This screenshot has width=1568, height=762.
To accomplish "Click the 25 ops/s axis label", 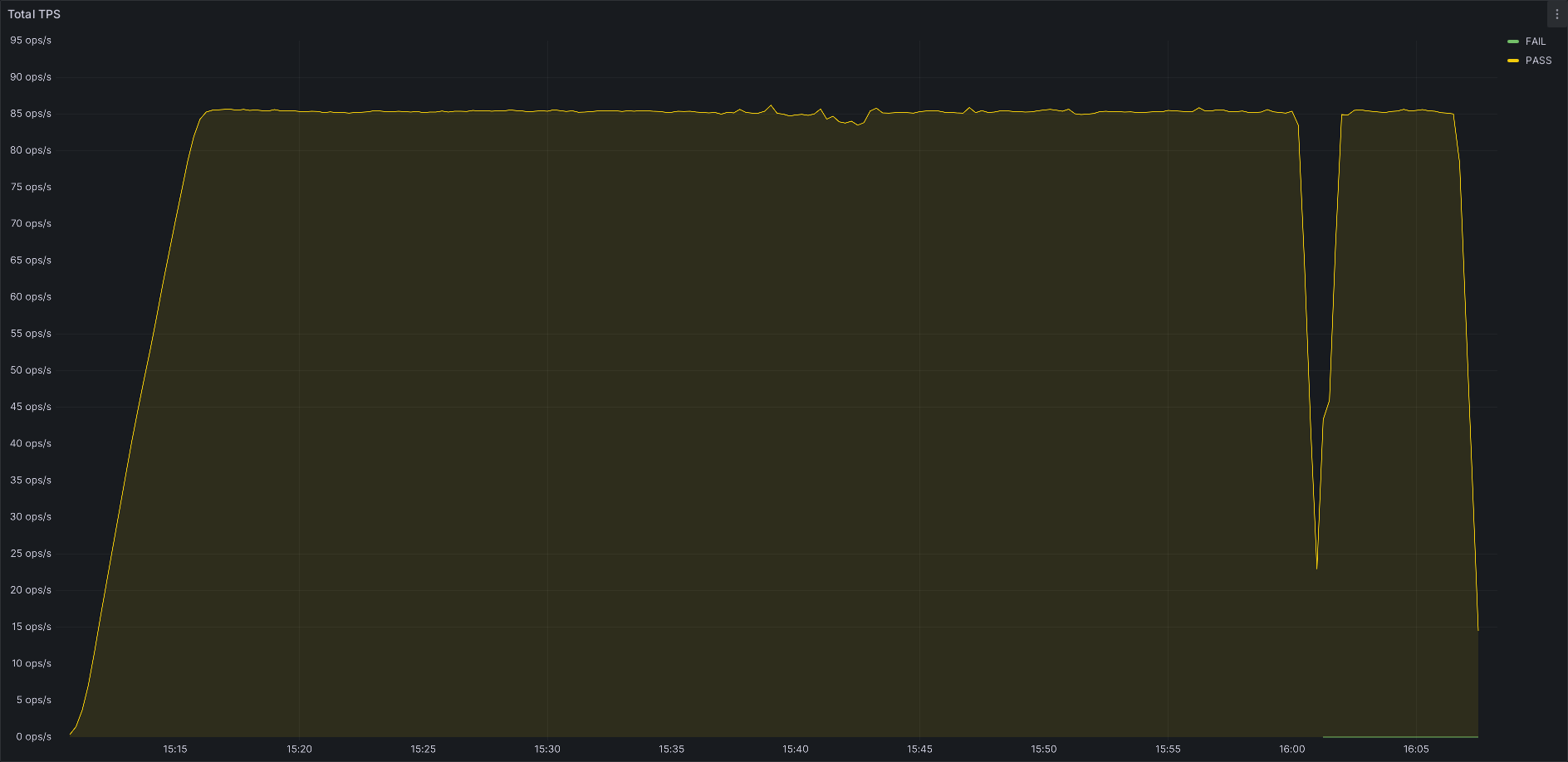I will (x=31, y=554).
